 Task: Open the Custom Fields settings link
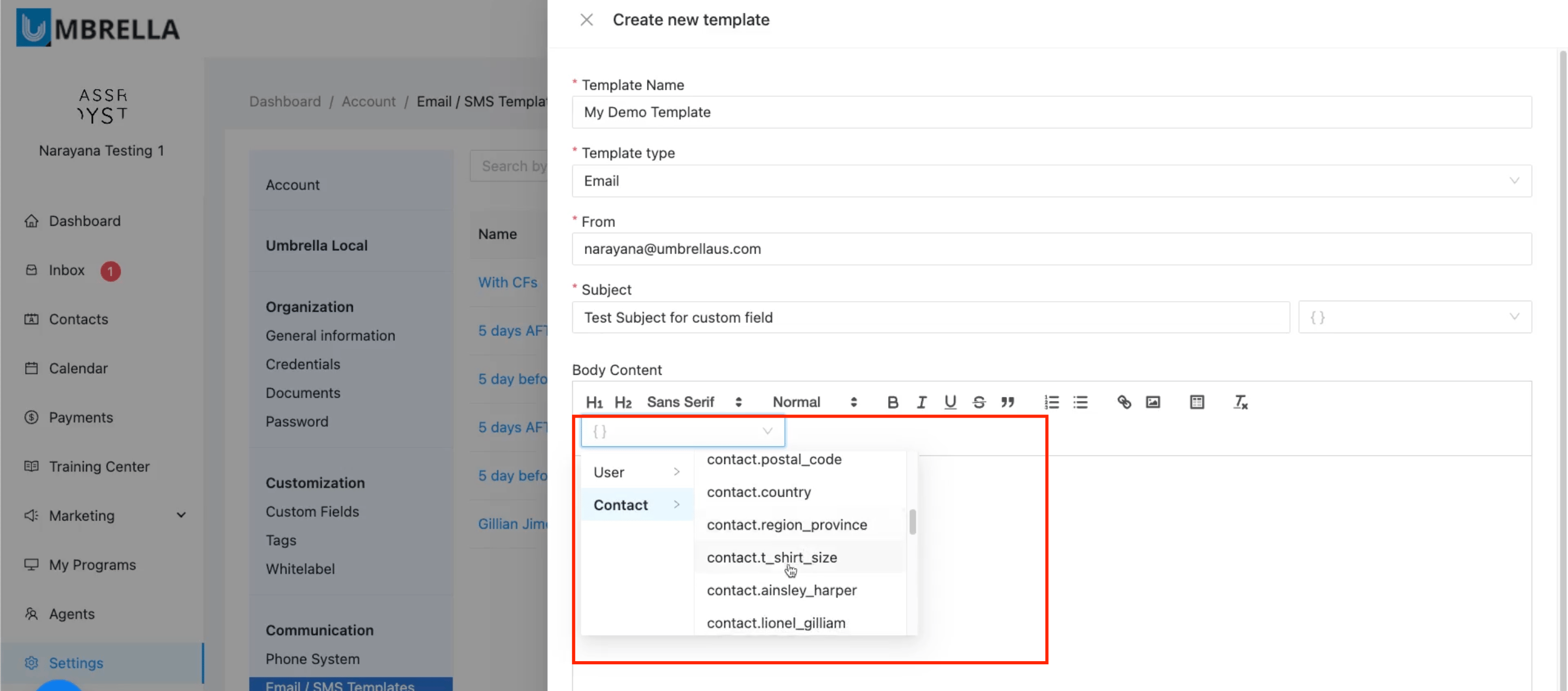312,512
